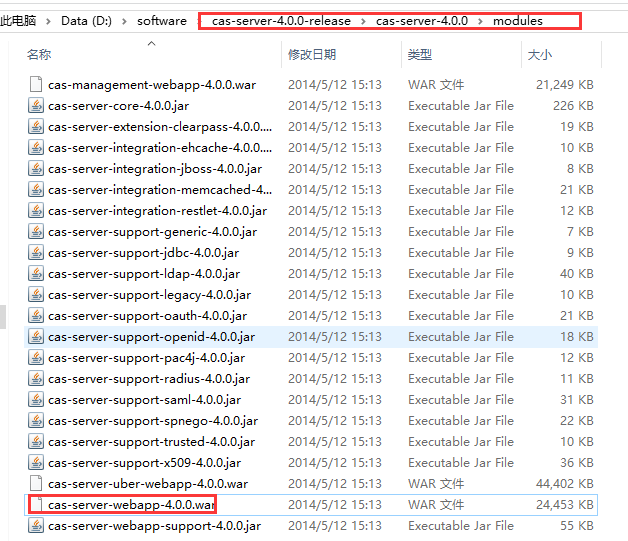The height and width of the screenshot is (541, 628).
Task: Navigate to software folder breadcrumb
Action: pos(162,20)
